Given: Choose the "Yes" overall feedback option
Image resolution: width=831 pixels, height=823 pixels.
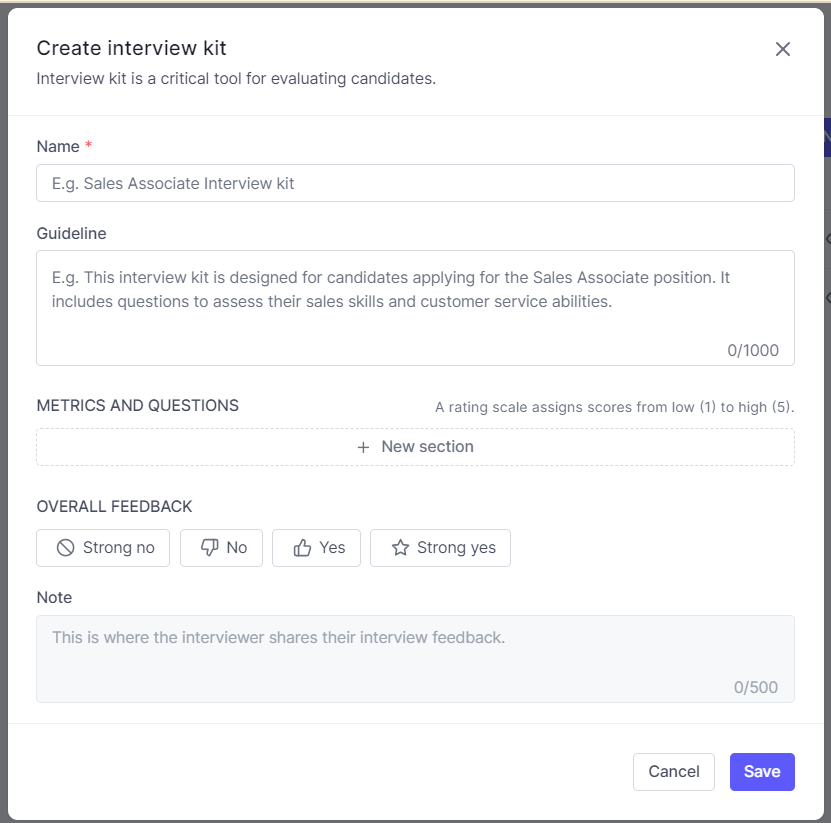Looking at the screenshot, I should click(x=317, y=548).
